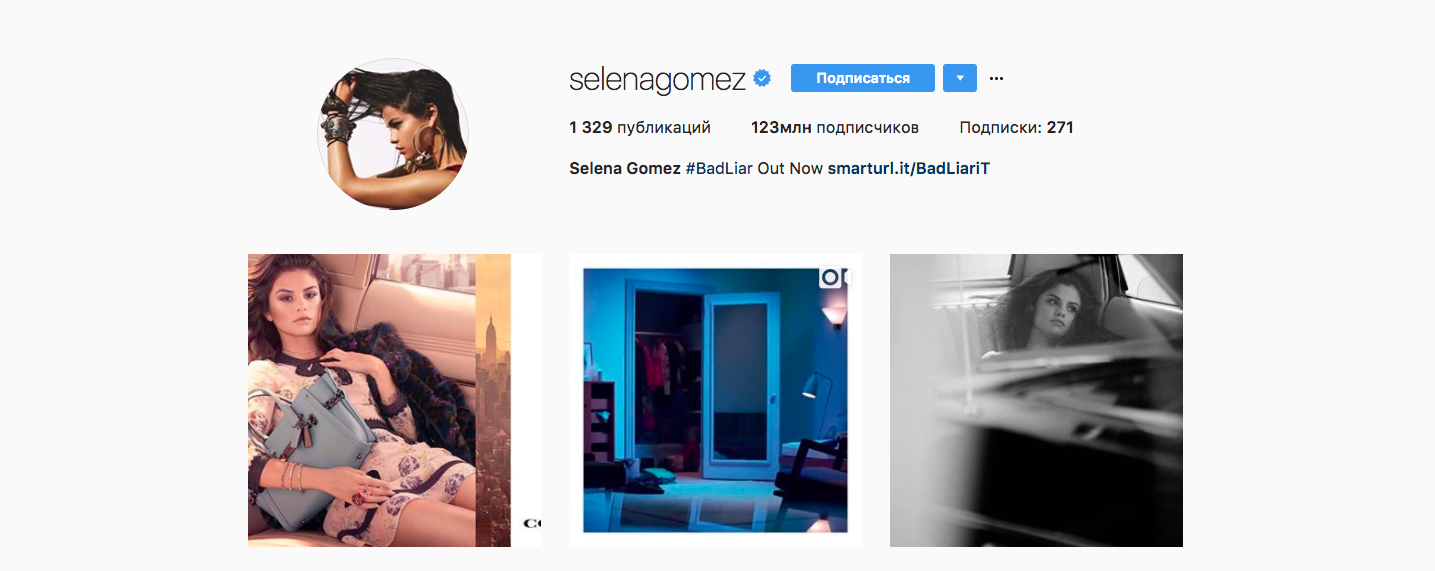
Task: Open the blue-lit bedroom door post
Action: pyautogui.click(x=715, y=400)
